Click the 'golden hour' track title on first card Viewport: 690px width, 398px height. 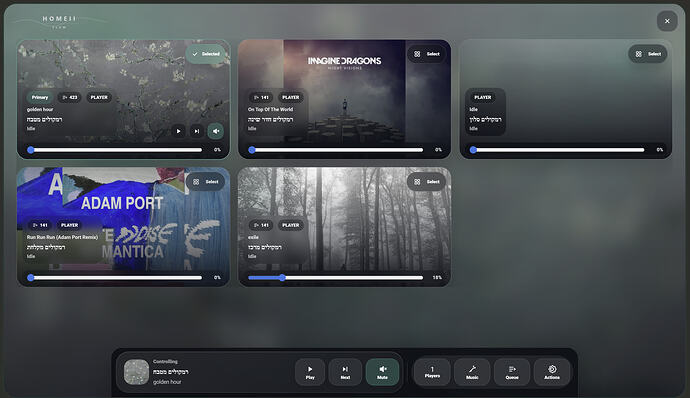tap(40, 109)
